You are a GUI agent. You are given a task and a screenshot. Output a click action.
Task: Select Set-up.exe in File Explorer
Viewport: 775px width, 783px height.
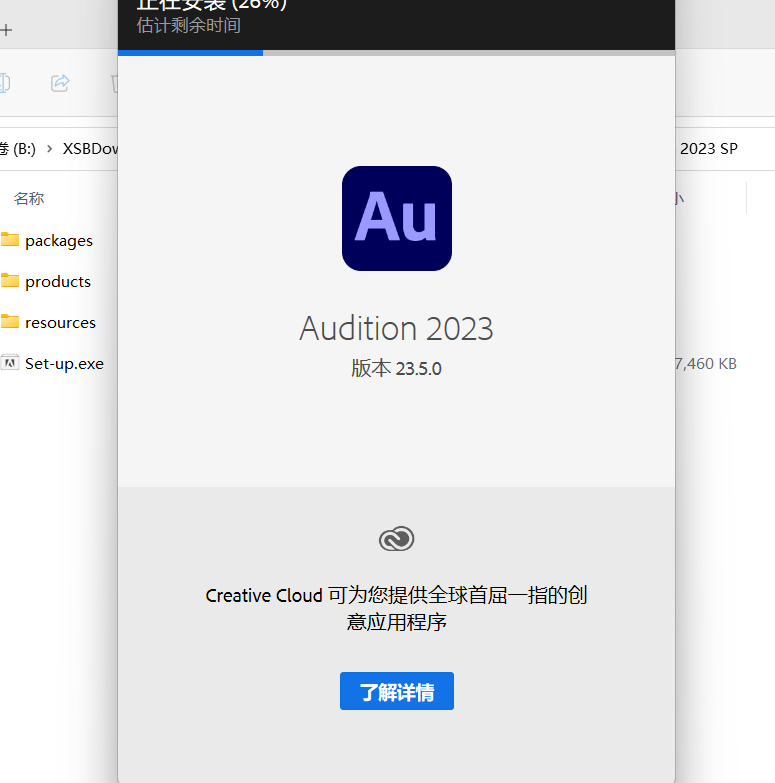pyautogui.click(x=64, y=364)
